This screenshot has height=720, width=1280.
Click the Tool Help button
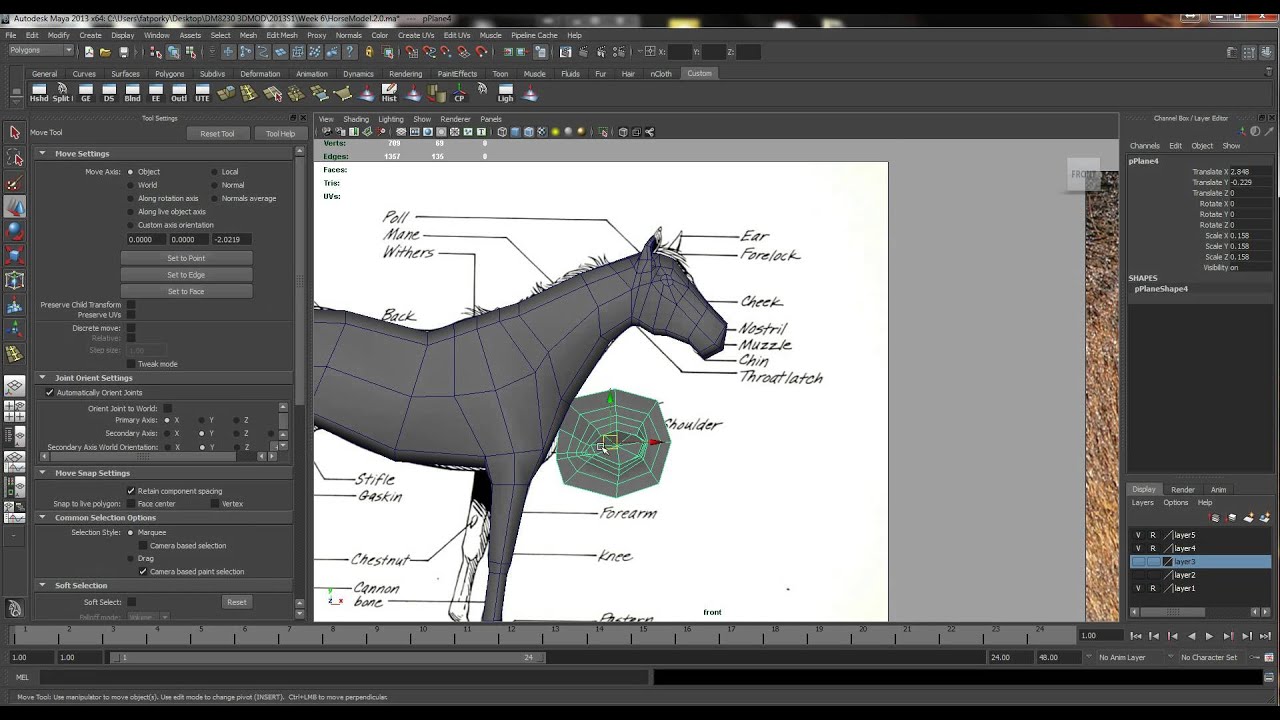(x=280, y=134)
